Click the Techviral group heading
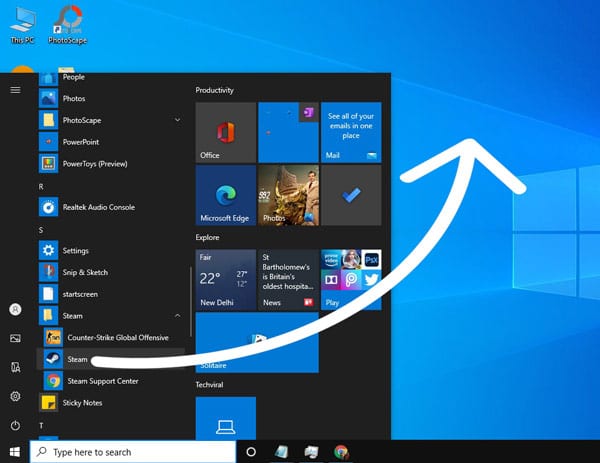This screenshot has height=463, width=600. (x=209, y=385)
